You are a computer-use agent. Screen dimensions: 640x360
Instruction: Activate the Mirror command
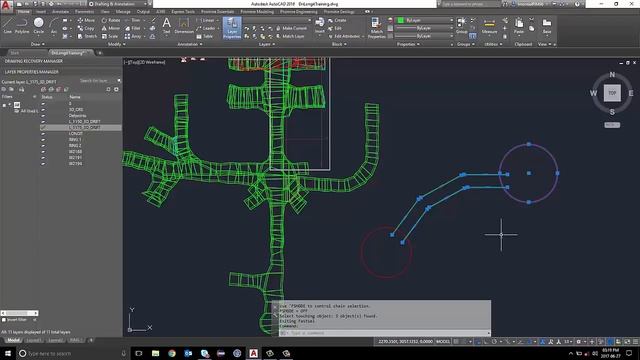pyautogui.click(x=111, y=28)
